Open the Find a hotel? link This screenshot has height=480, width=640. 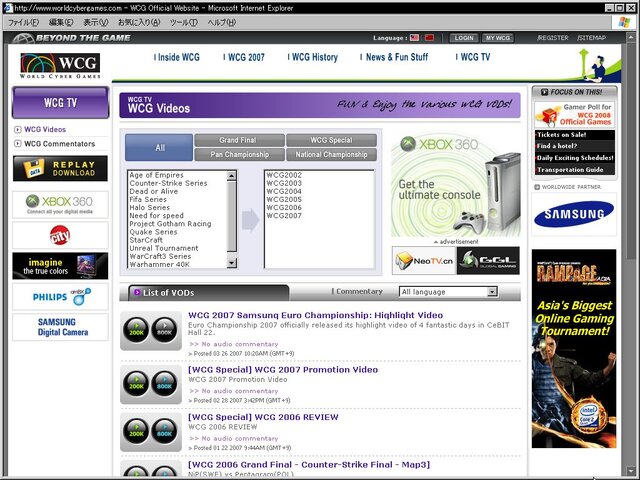557,146
